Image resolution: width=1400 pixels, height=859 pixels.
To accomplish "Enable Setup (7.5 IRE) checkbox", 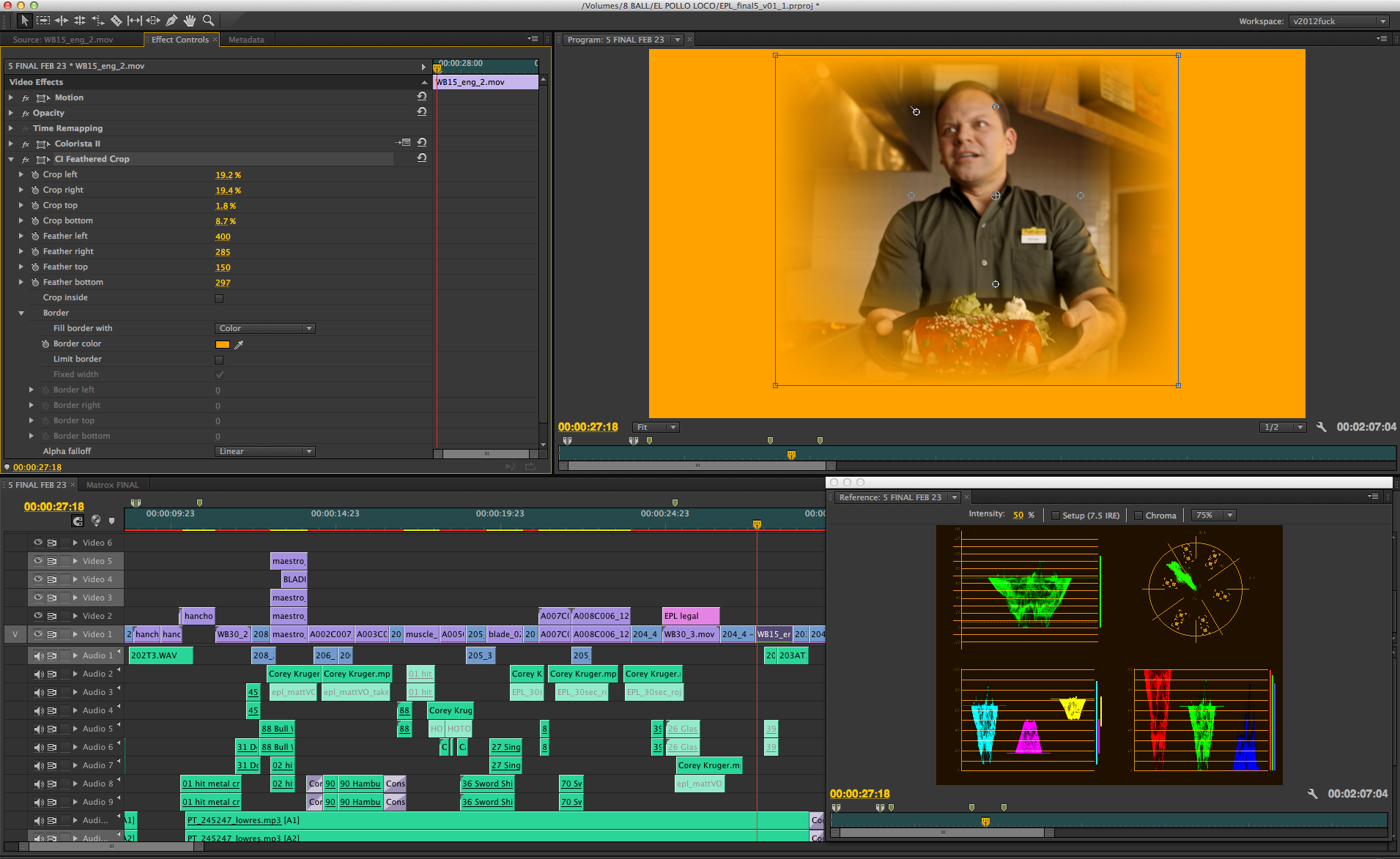I will [x=1056, y=516].
